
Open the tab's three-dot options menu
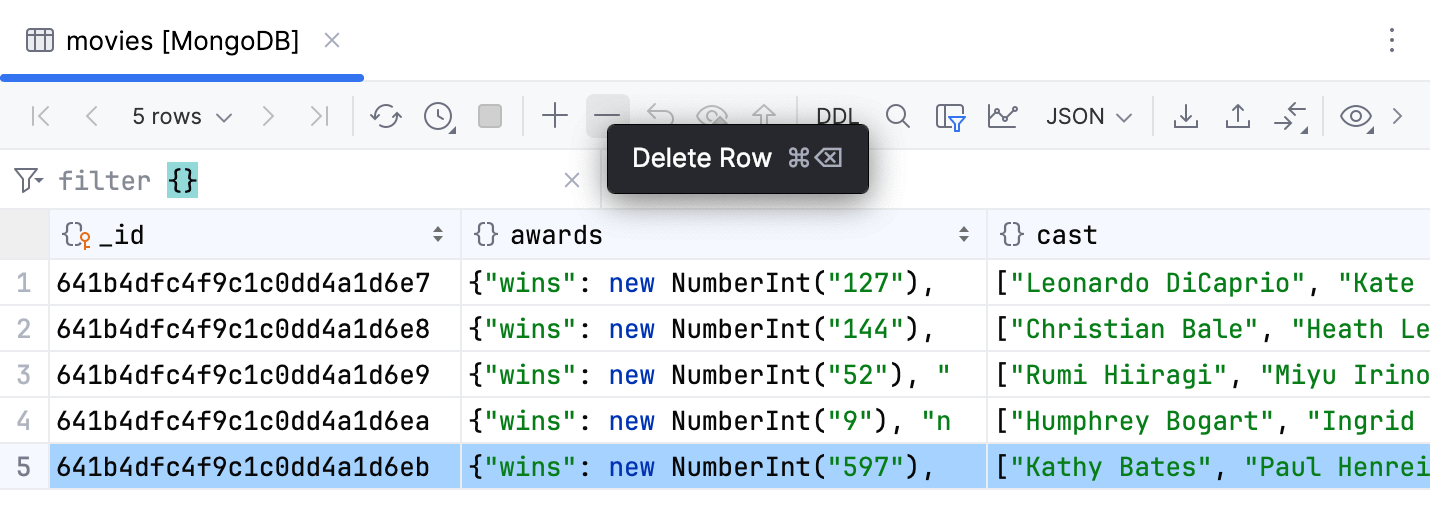point(1392,40)
